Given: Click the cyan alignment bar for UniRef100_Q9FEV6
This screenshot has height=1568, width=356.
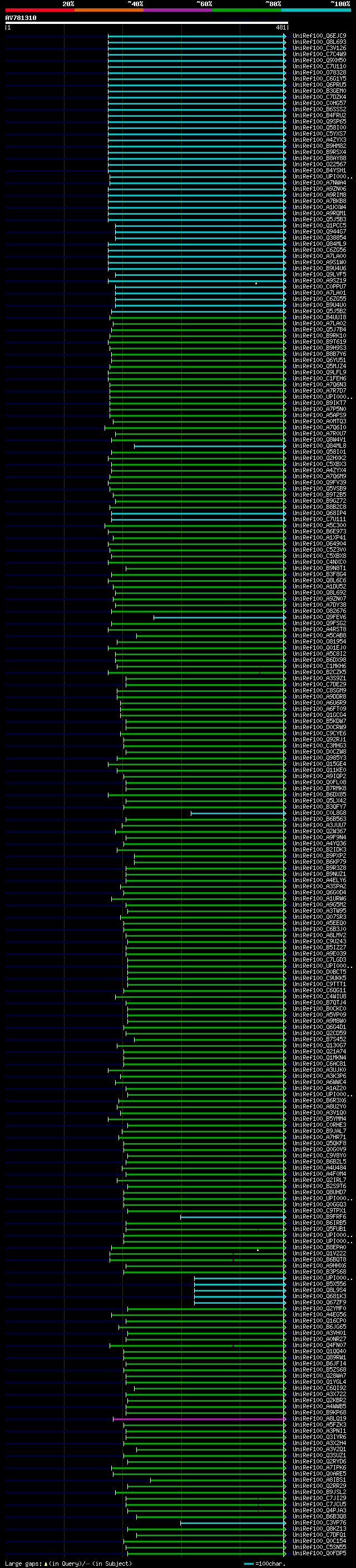Looking at the screenshot, I should [x=220, y=617].
